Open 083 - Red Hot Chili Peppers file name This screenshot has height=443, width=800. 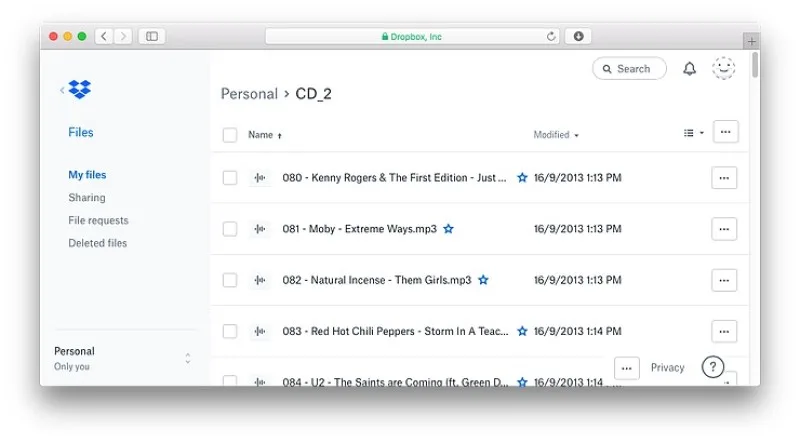pyautogui.click(x=395, y=331)
